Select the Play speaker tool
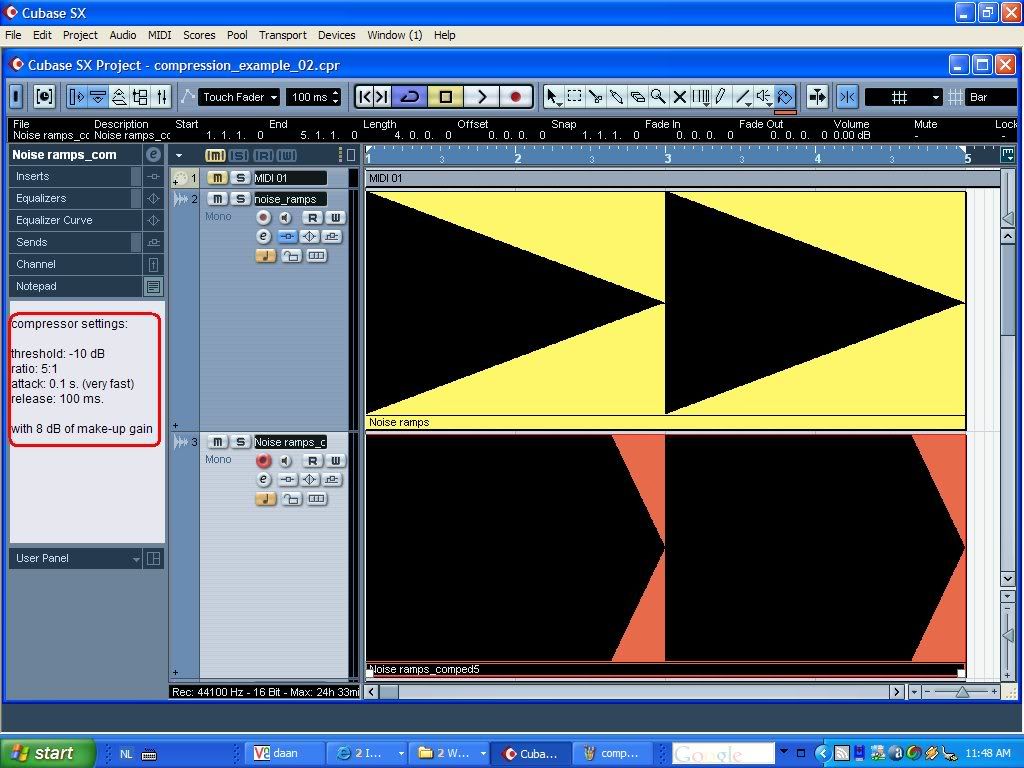The width and height of the screenshot is (1024, 768). coord(763,97)
